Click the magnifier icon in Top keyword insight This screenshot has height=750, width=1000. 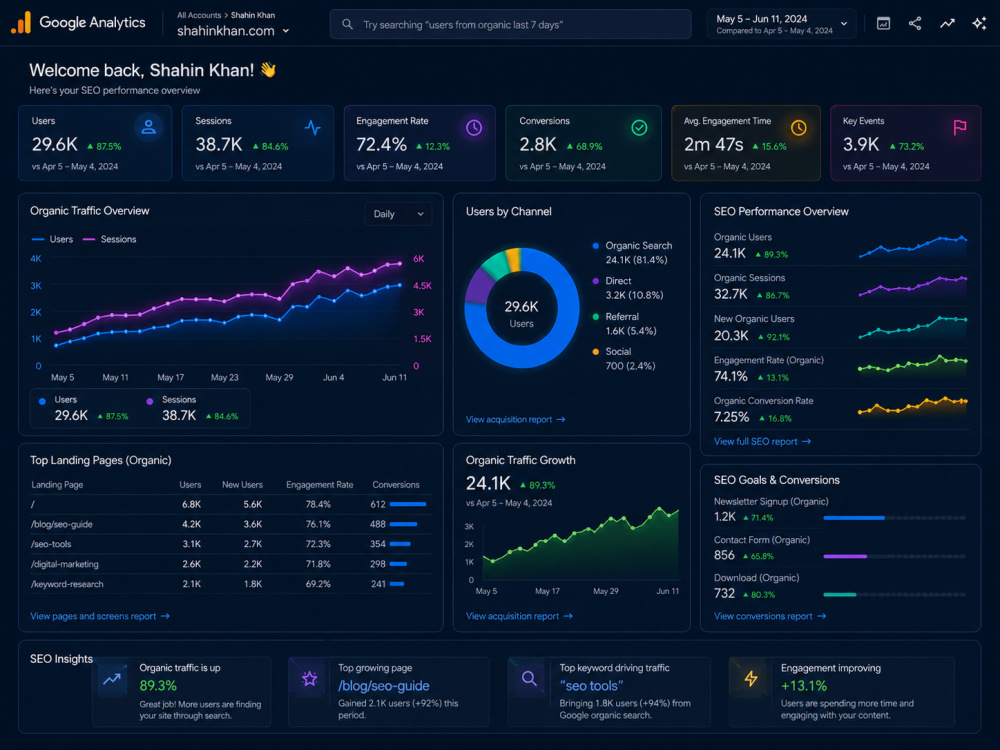(529, 679)
